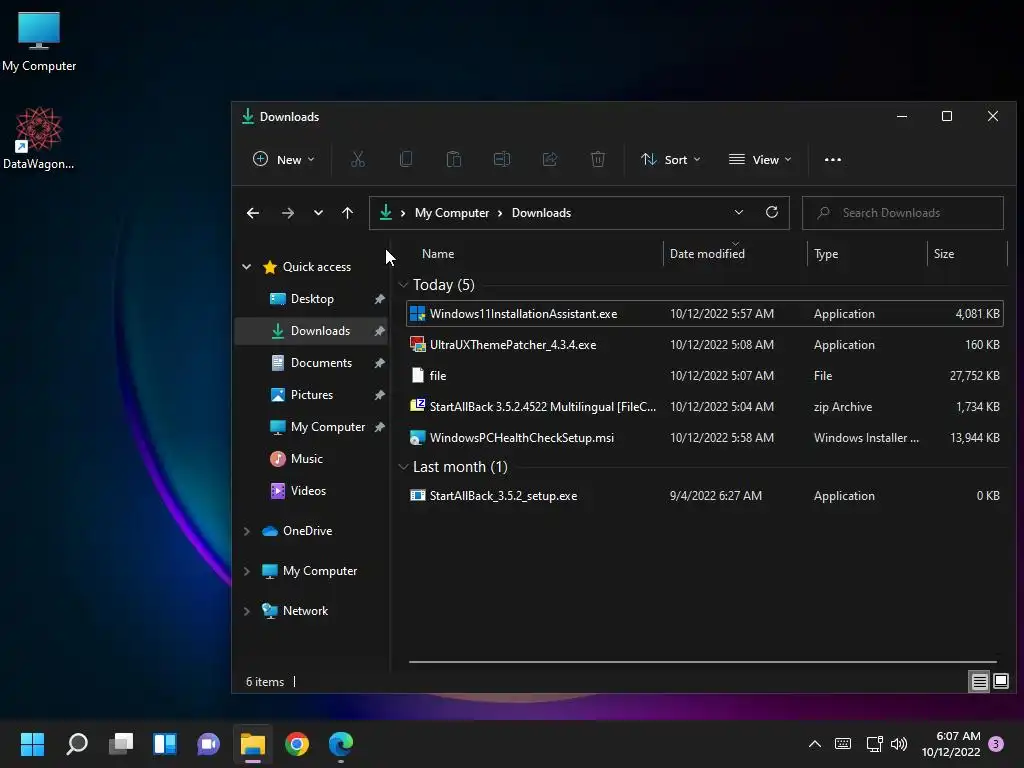Open the Sort dropdown menu

pyautogui.click(x=671, y=159)
